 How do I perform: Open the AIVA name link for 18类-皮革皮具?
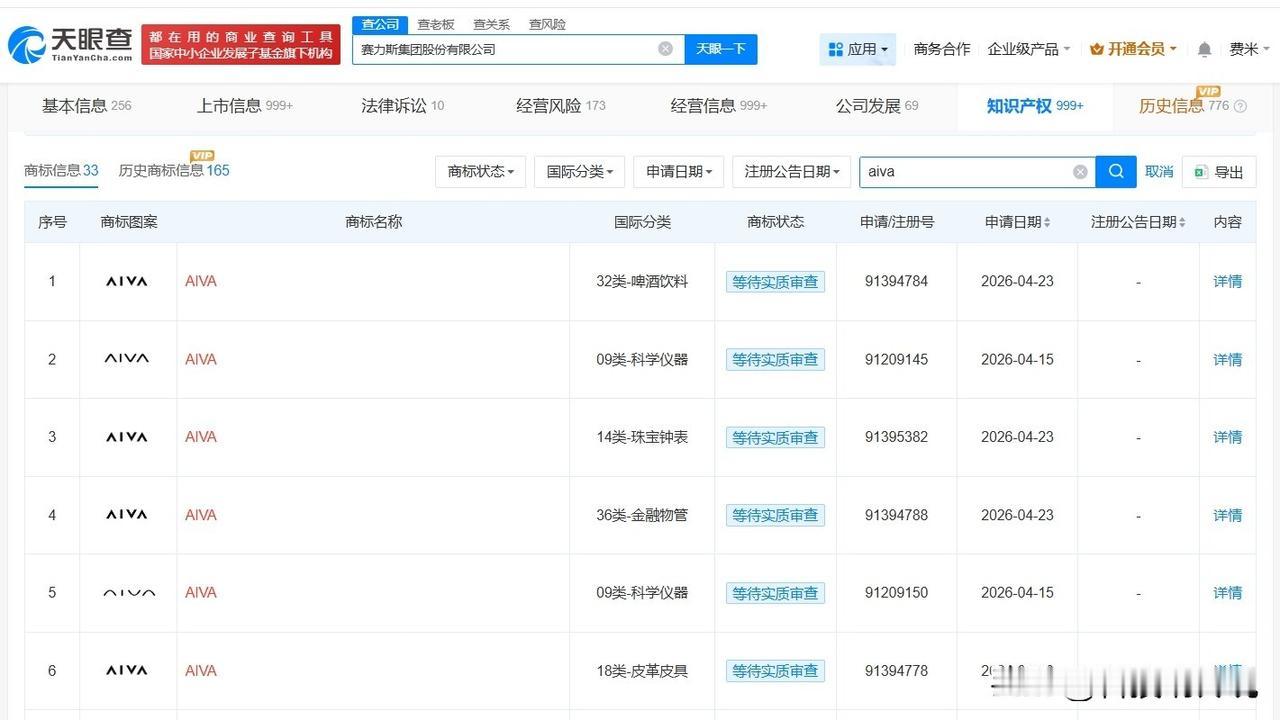point(201,671)
